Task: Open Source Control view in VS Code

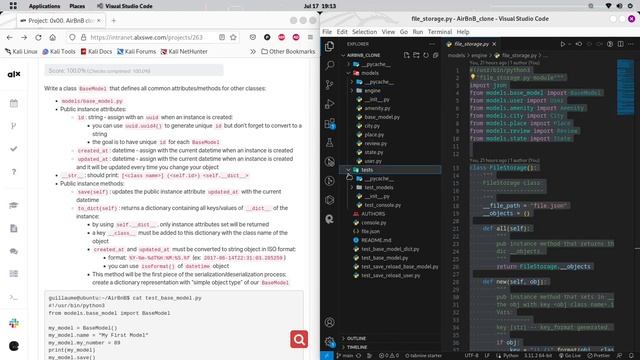Action: [x=330, y=84]
